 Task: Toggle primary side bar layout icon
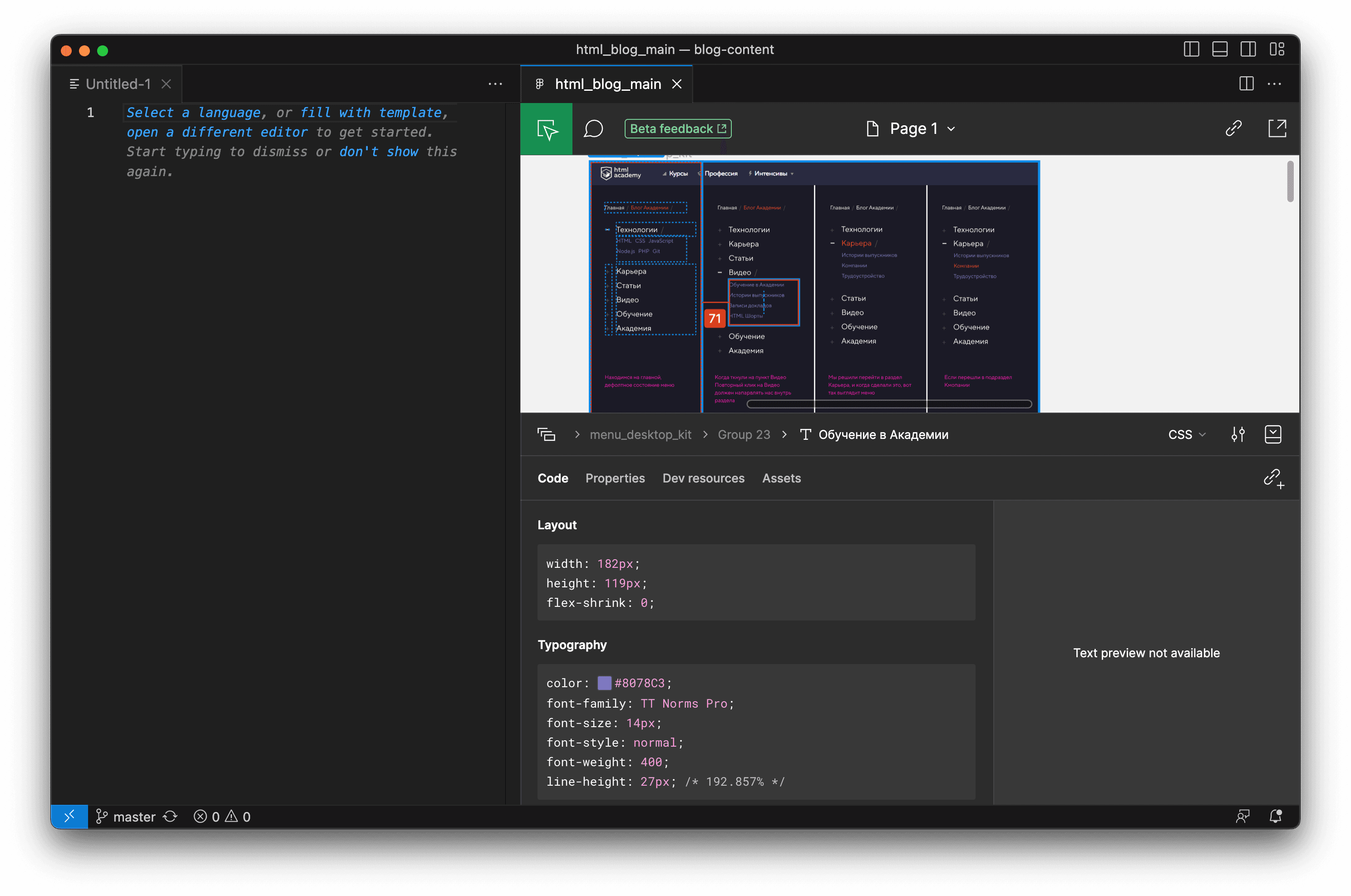(x=1192, y=50)
